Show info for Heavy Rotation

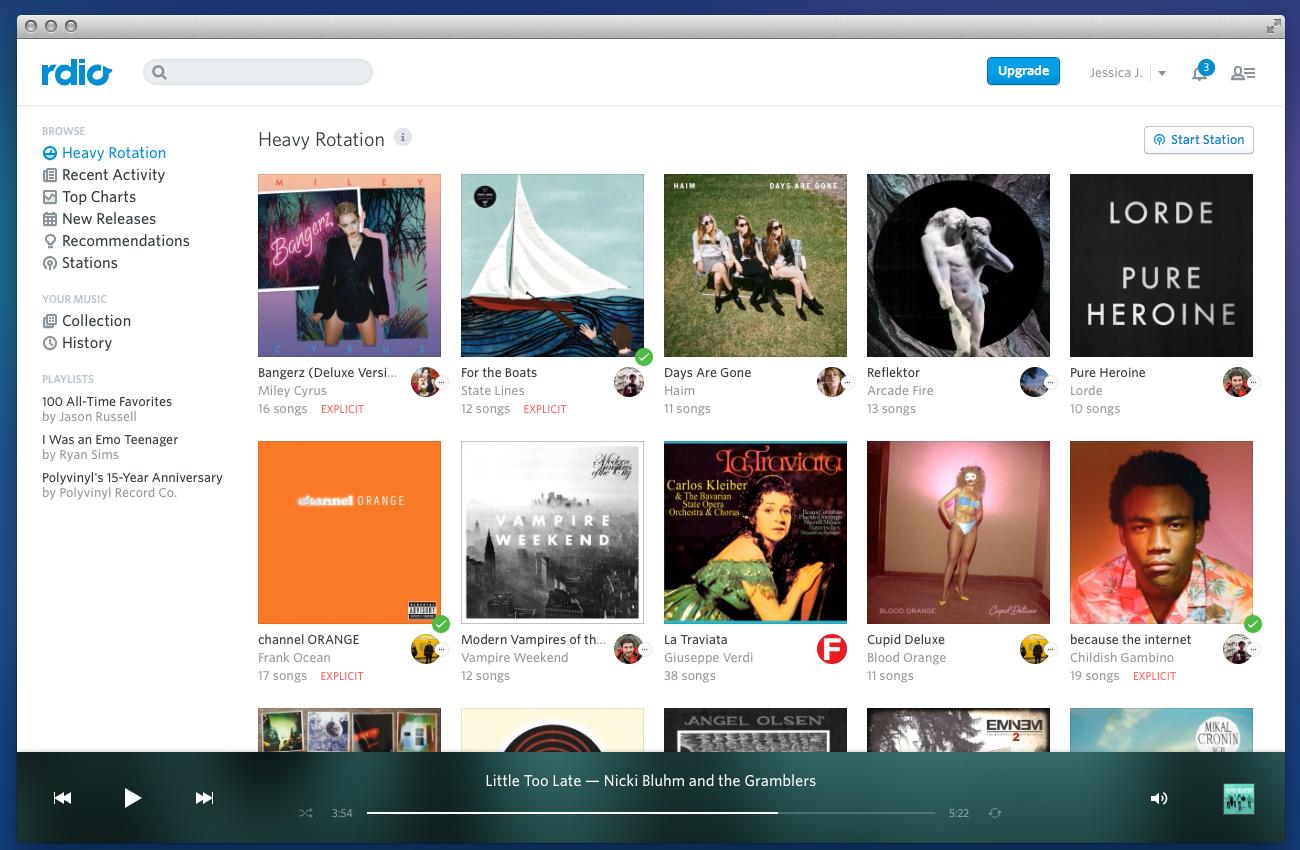[x=403, y=138]
